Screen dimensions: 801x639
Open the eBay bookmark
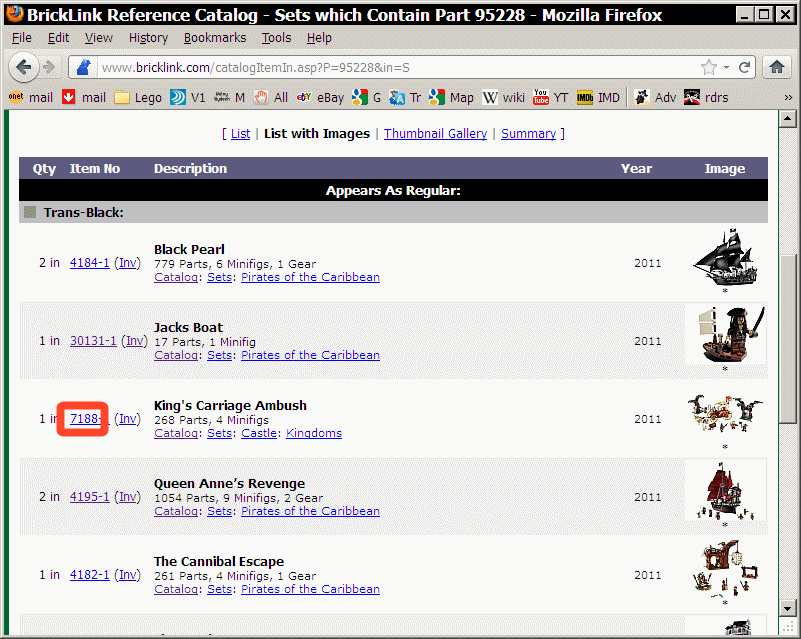pyautogui.click(x=320, y=97)
